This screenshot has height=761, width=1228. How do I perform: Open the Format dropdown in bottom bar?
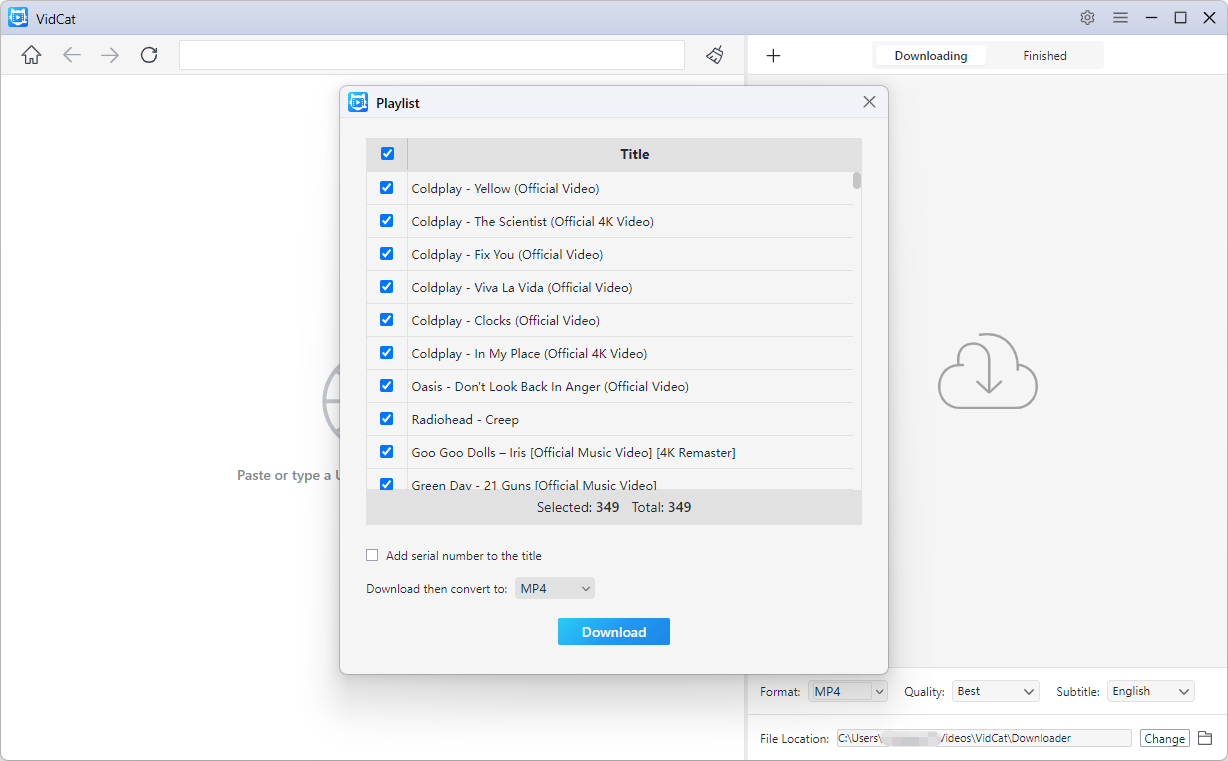[848, 691]
